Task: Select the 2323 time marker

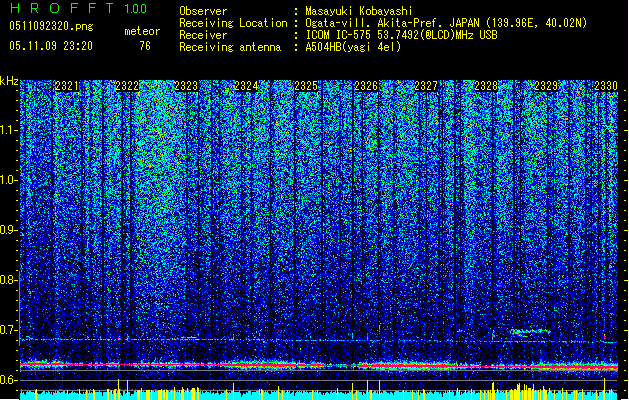Action: coord(186,86)
